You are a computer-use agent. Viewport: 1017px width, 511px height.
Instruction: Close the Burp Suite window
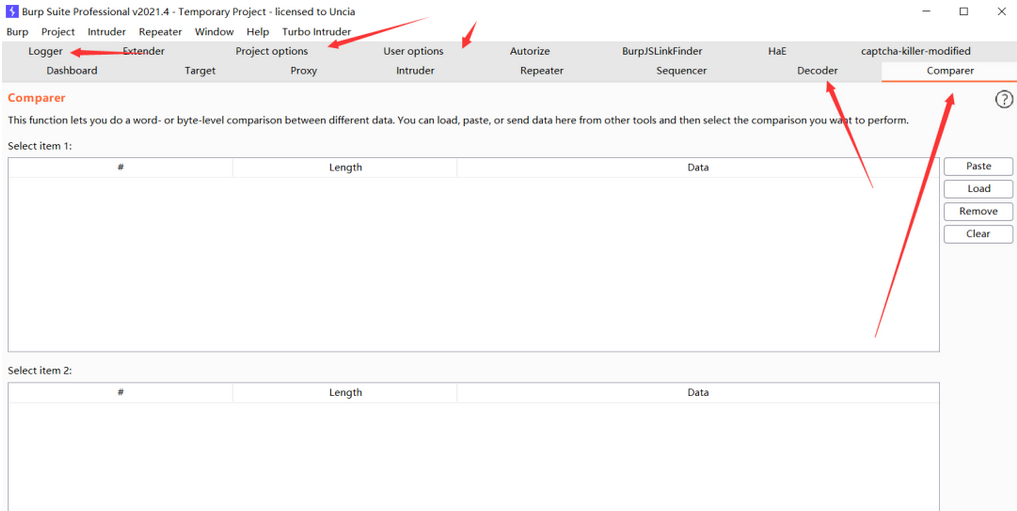tap(1000, 11)
